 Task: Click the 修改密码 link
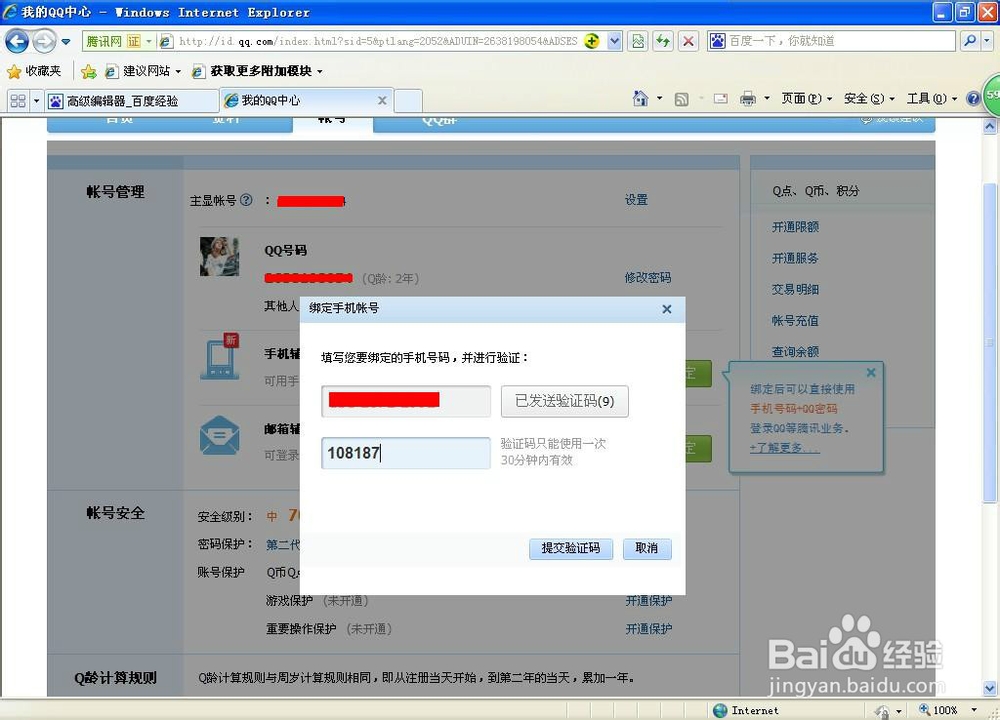click(x=647, y=277)
